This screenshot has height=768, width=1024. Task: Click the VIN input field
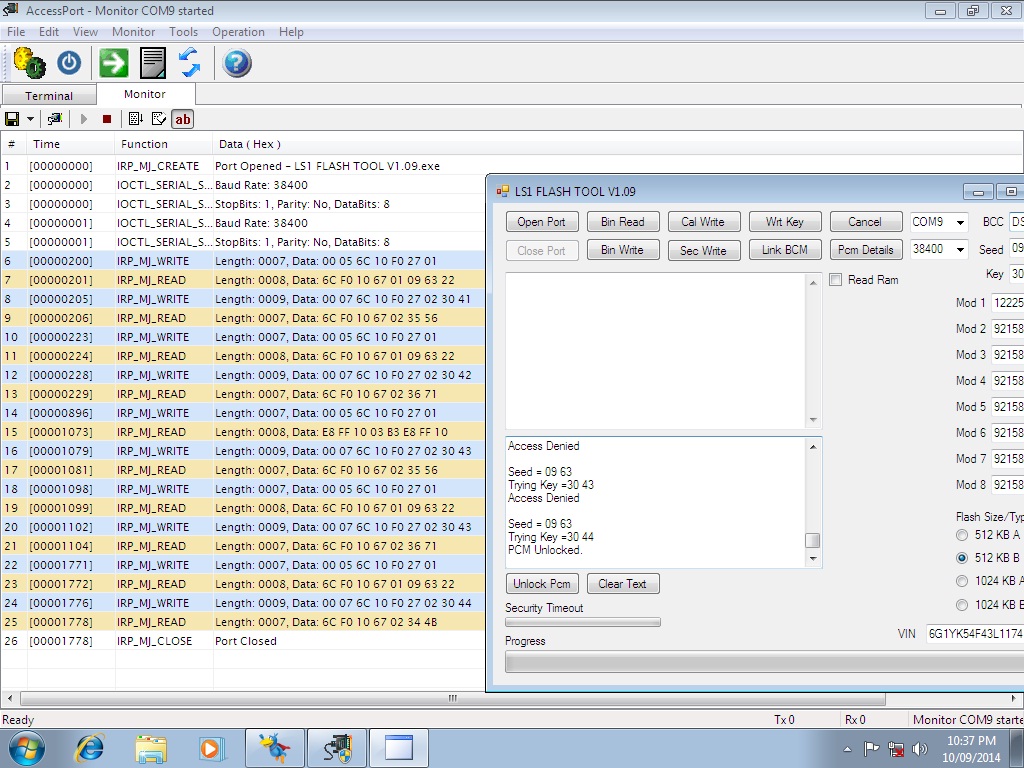coord(975,633)
